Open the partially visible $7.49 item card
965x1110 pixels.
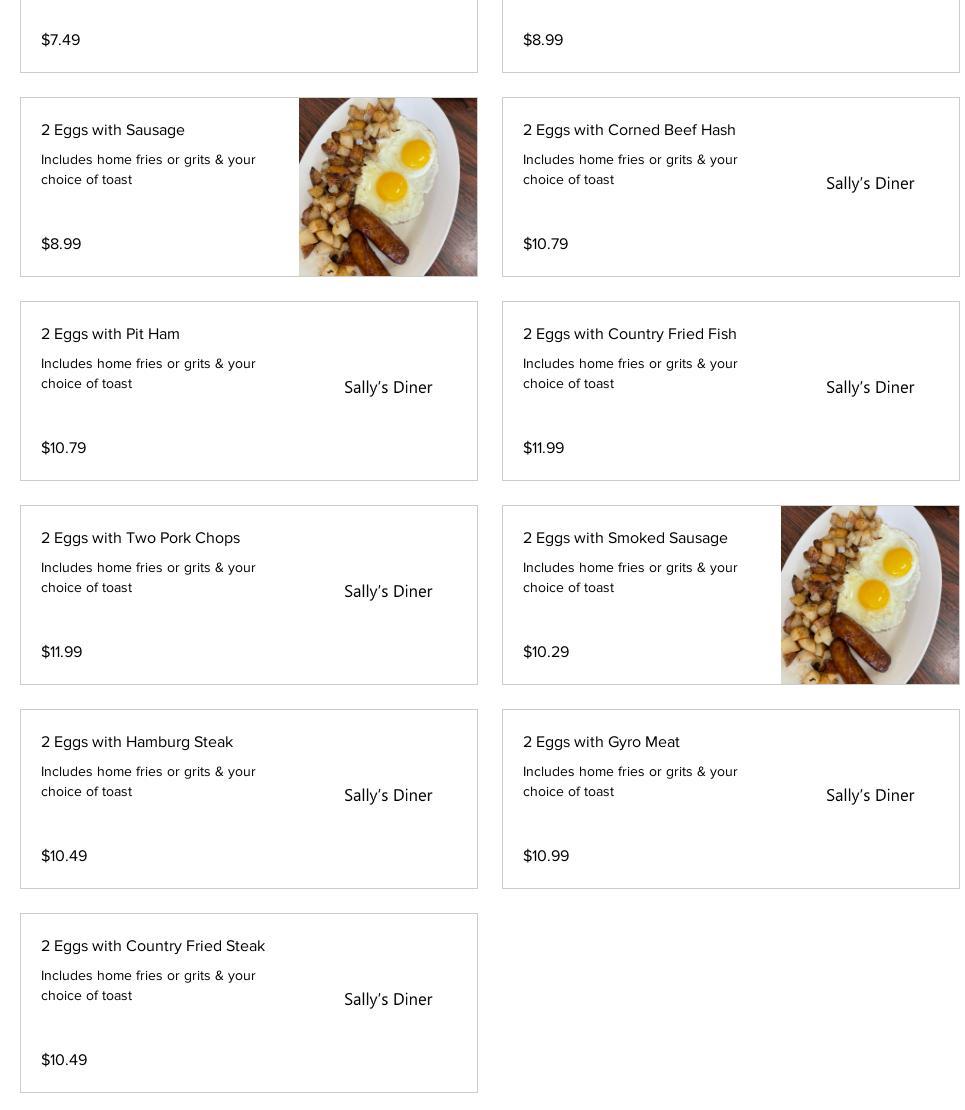pyautogui.click(x=249, y=36)
